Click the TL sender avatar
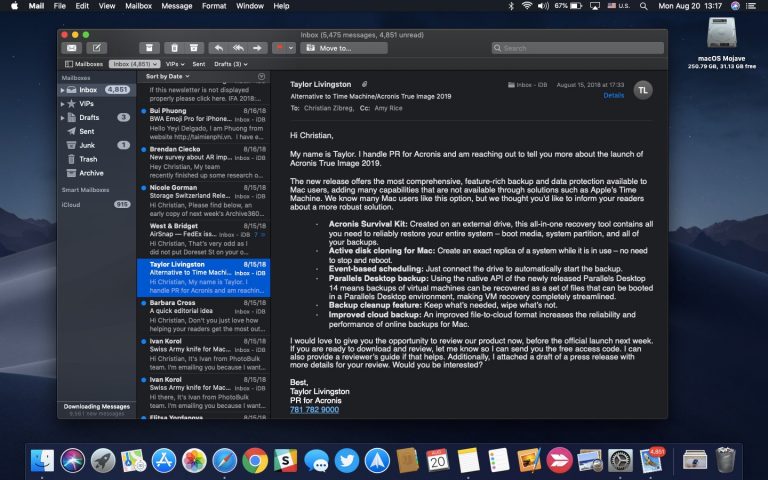The width and height of the screenshot is (768, 480). [643, 90]
